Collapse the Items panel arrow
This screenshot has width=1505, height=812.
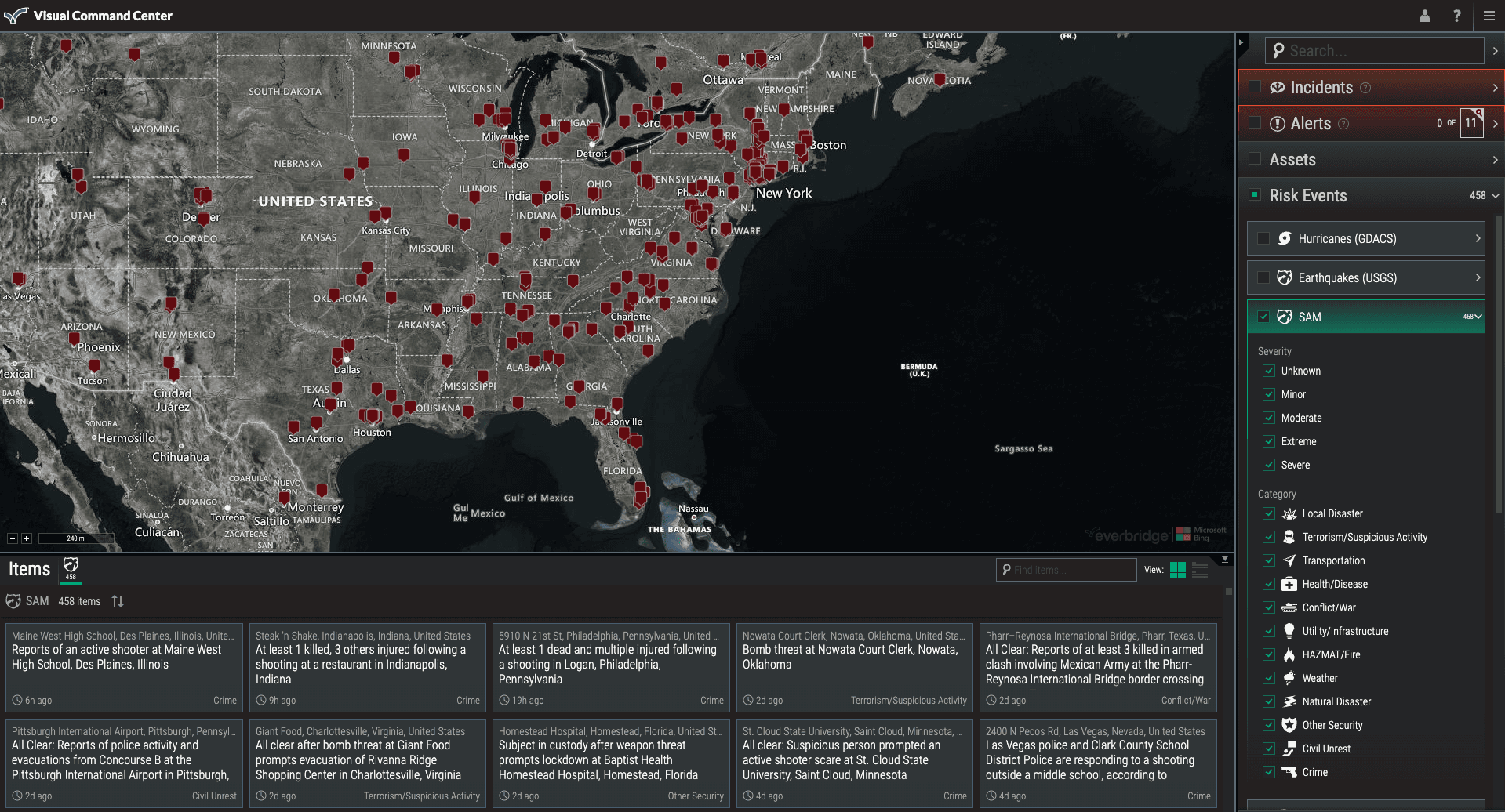(x=1225, y=560)
